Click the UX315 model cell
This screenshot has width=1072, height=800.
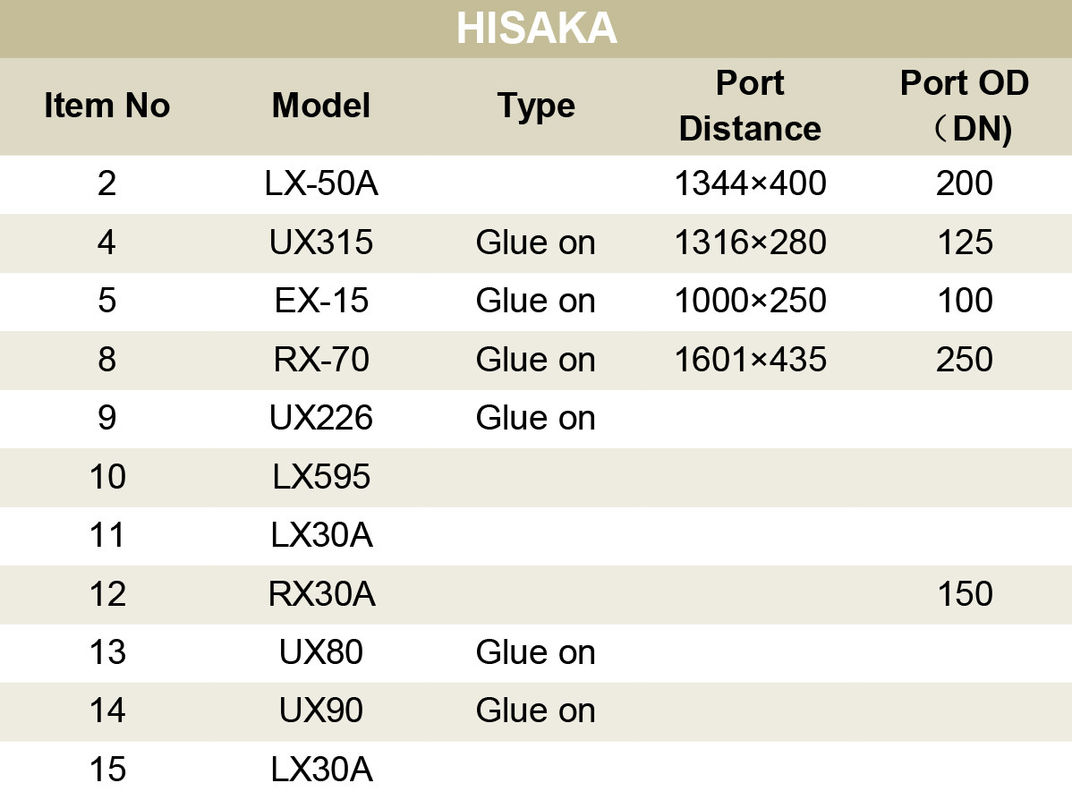click(x=321, y=243)
